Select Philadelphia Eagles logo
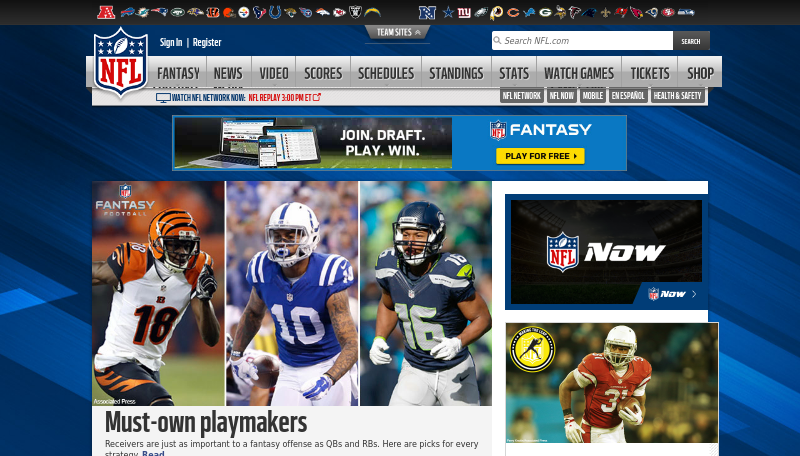 pos(481,12)
